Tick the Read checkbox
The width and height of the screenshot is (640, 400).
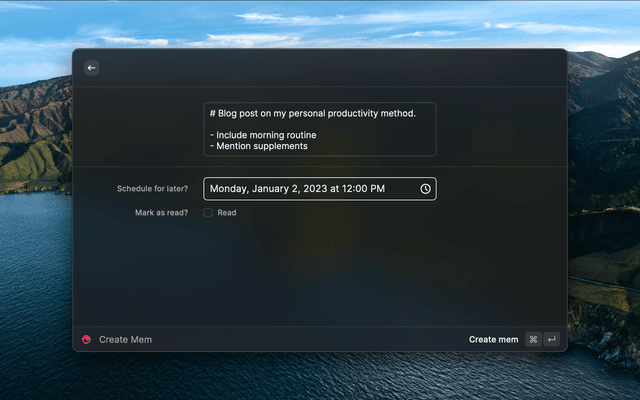(208, 212)
